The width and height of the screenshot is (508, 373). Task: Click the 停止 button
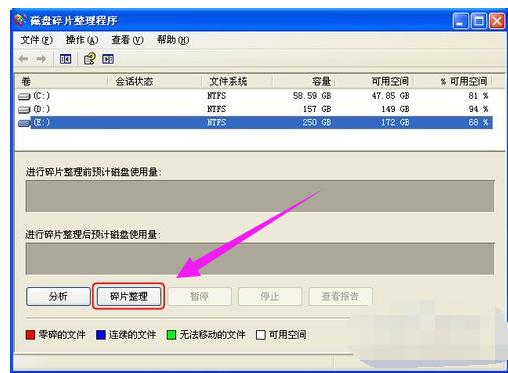[x=270, y=296]
